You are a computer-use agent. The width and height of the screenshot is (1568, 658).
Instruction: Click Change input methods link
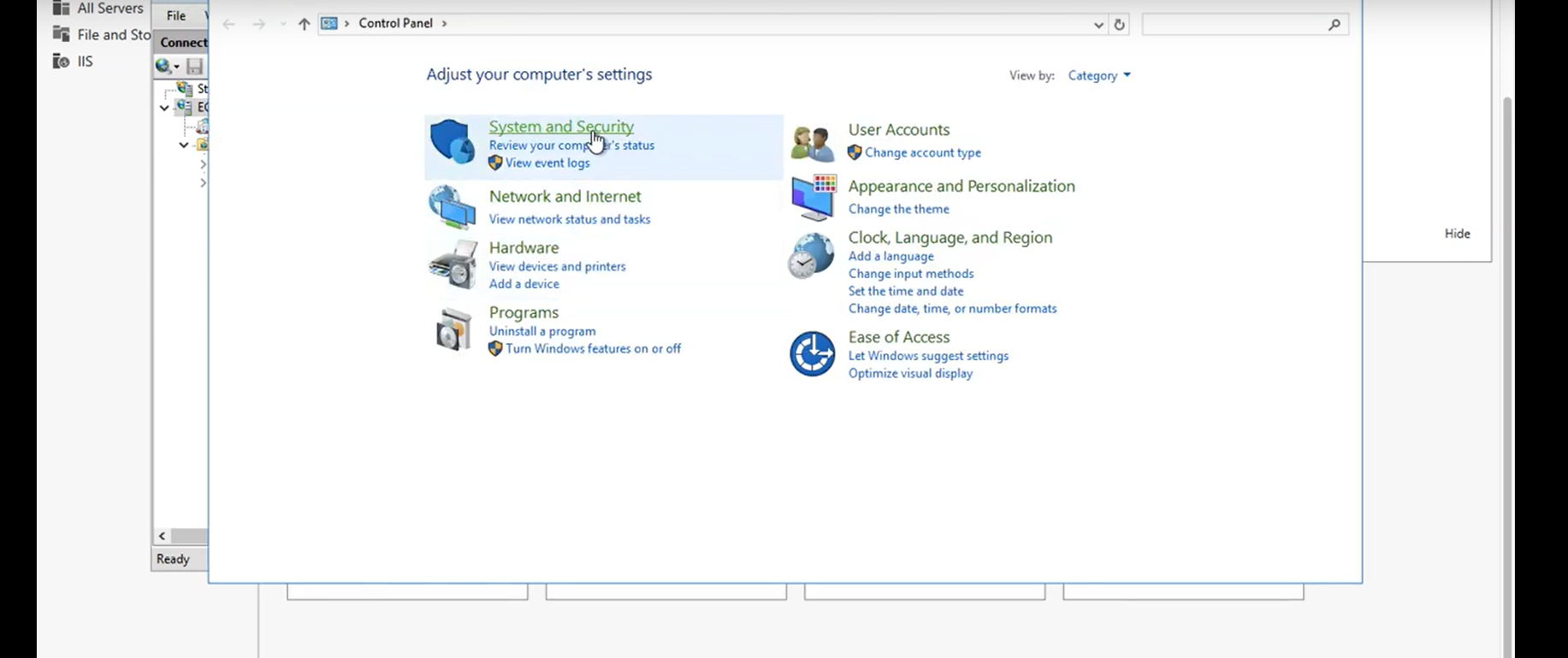910,274
